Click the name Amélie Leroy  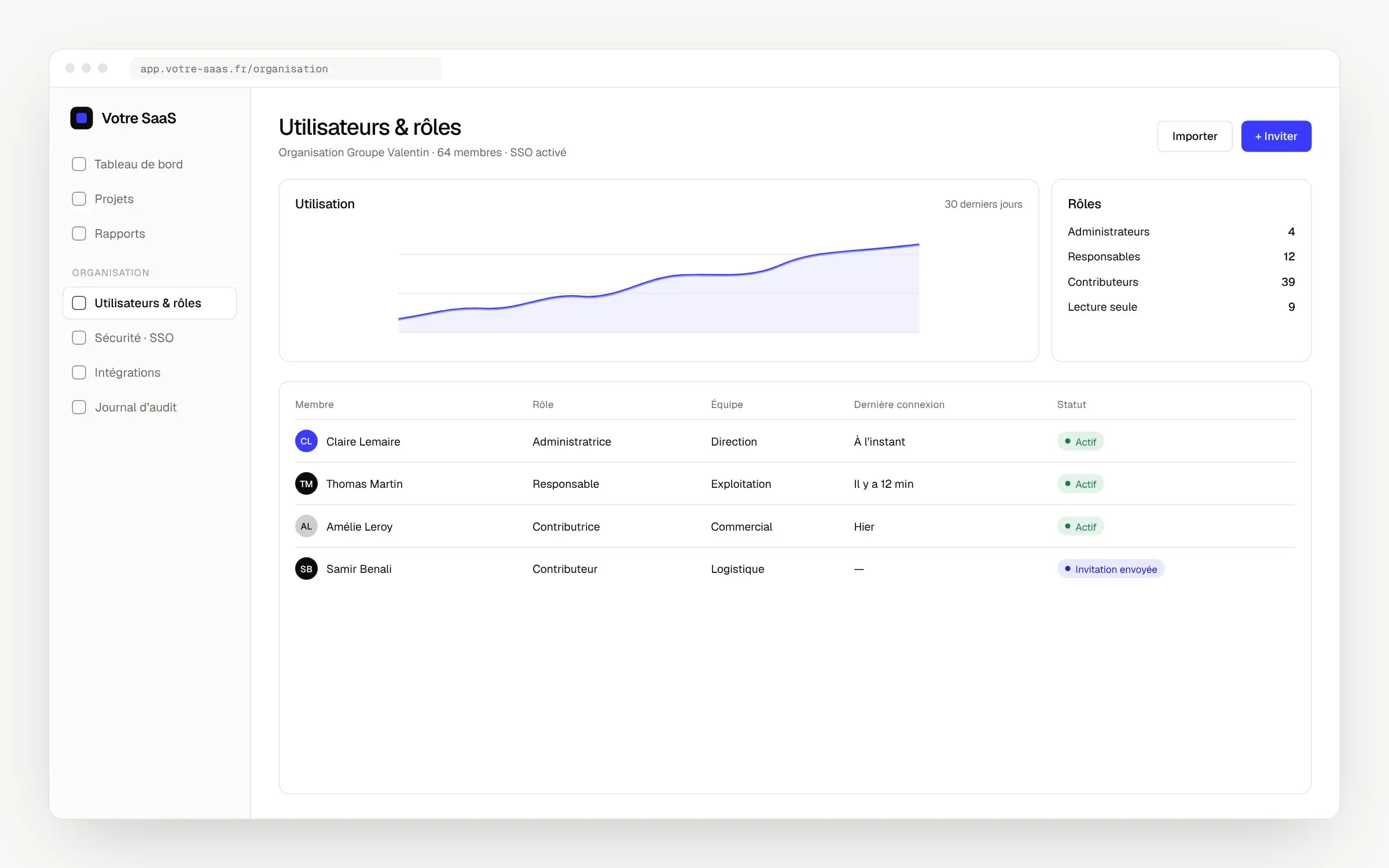coord(359,527)
